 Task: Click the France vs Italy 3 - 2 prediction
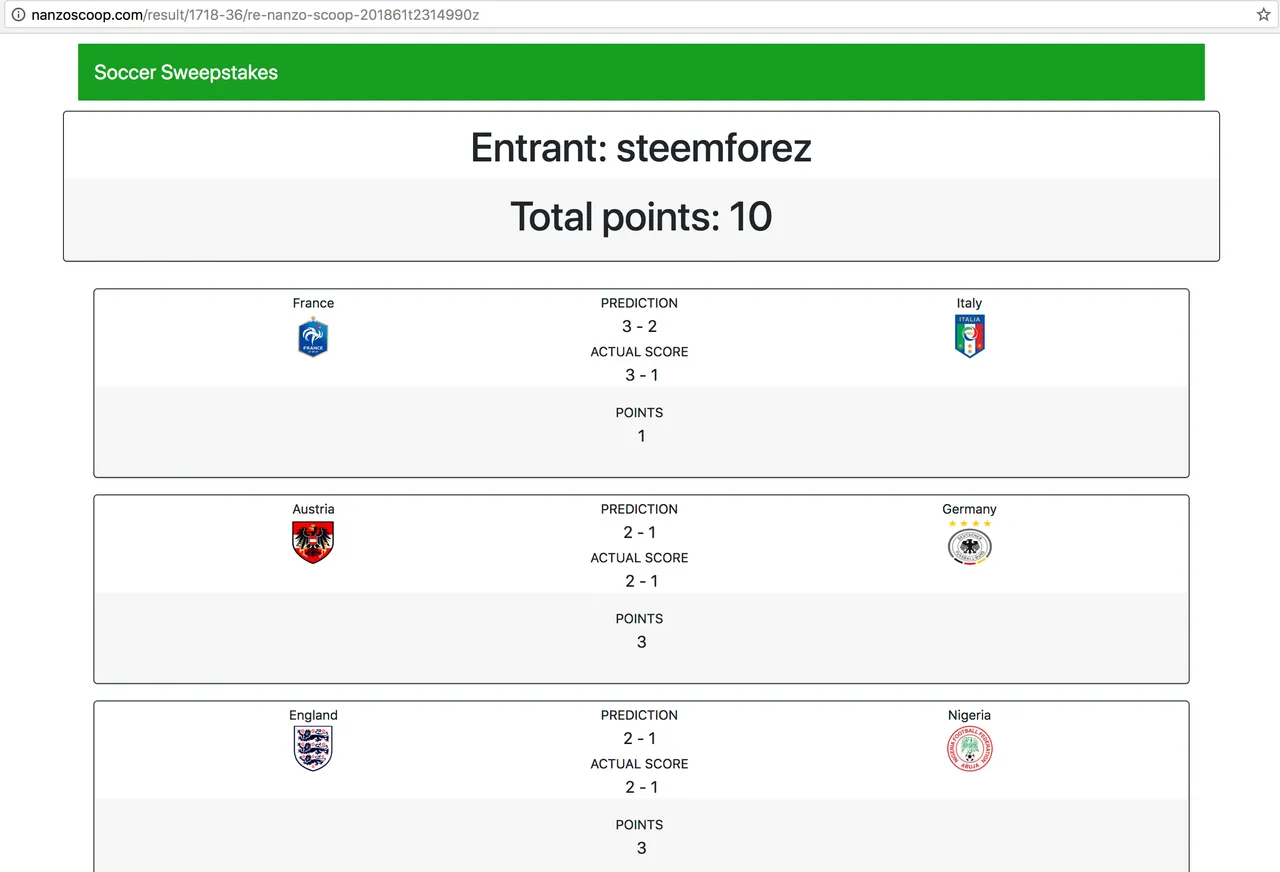(x=640, y=327)
